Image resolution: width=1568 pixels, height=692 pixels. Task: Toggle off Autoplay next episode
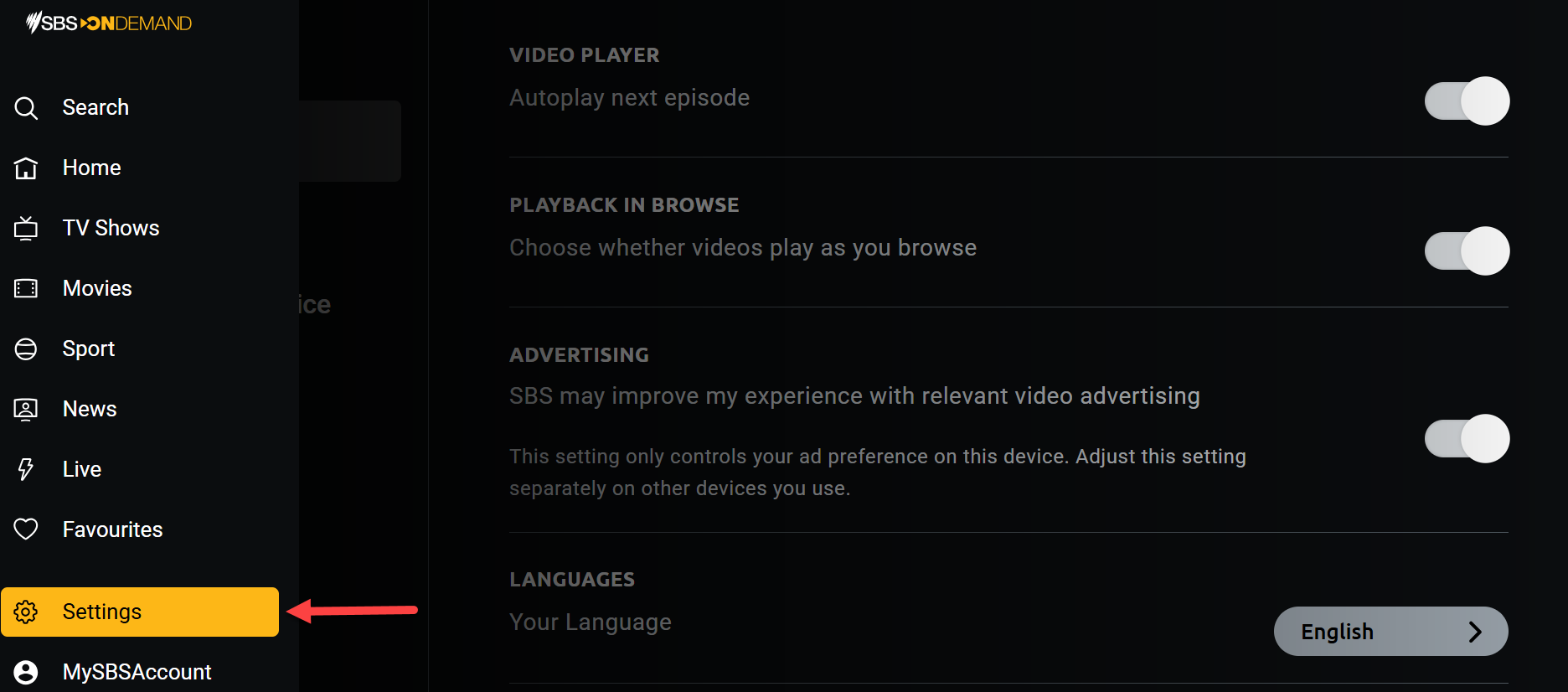click(1466, 101)
